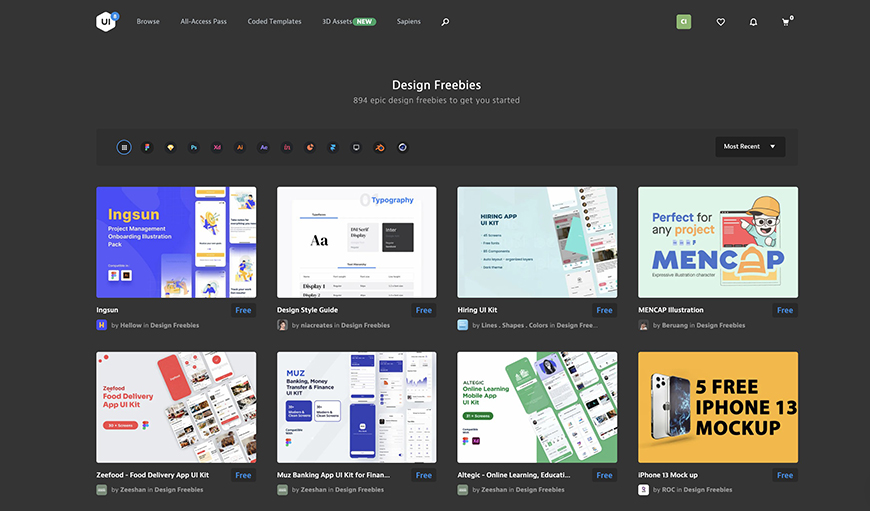
Task: Open the Sapiens menu item
Action: click(409, 22)
